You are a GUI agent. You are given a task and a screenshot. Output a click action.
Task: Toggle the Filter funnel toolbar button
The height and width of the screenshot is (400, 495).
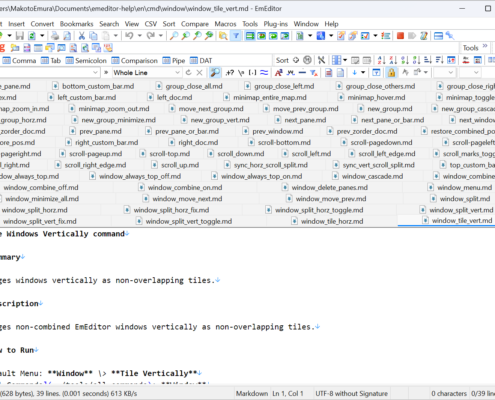236,36
